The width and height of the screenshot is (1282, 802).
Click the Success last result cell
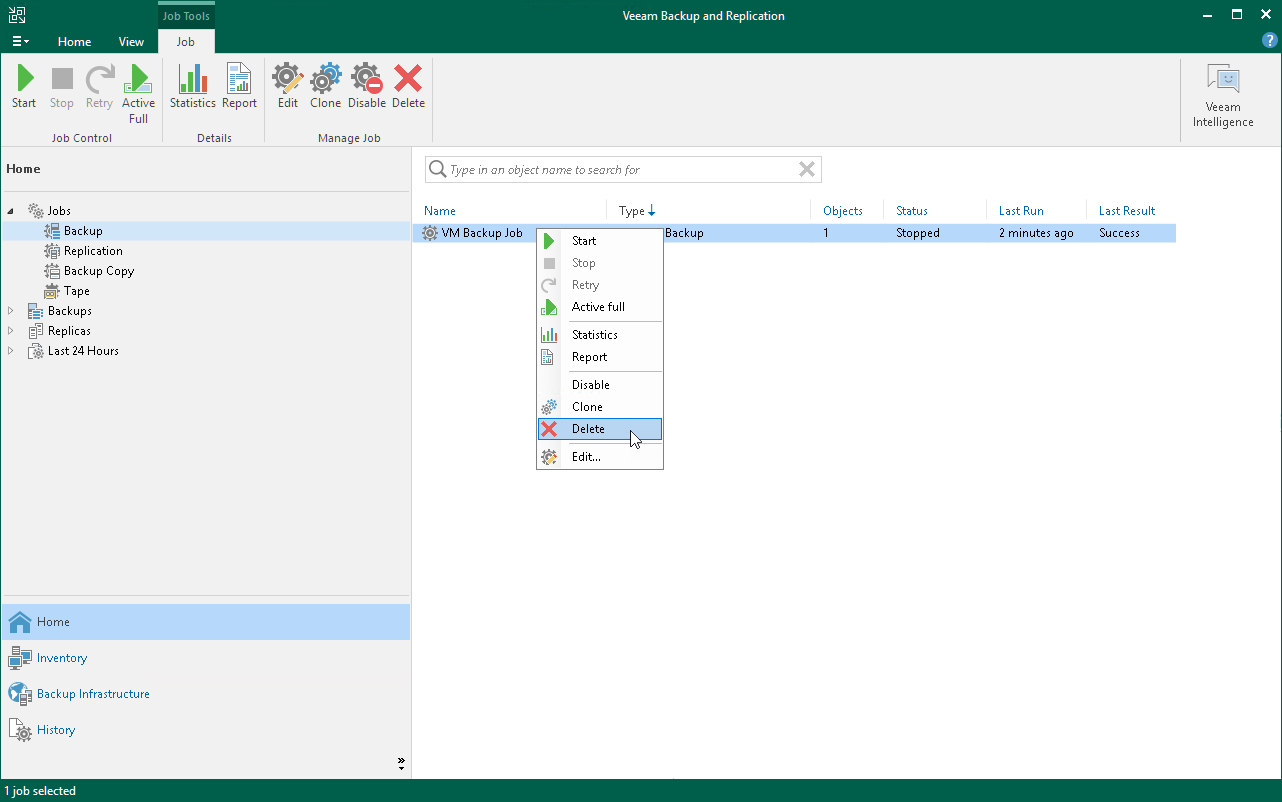(x=1119, y=233)
